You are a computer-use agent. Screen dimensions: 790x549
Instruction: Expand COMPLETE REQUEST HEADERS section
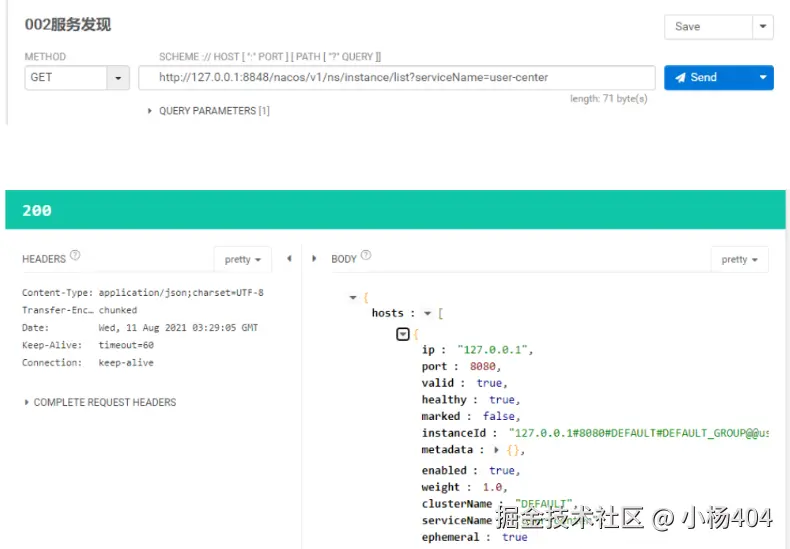tap(100, 402)
